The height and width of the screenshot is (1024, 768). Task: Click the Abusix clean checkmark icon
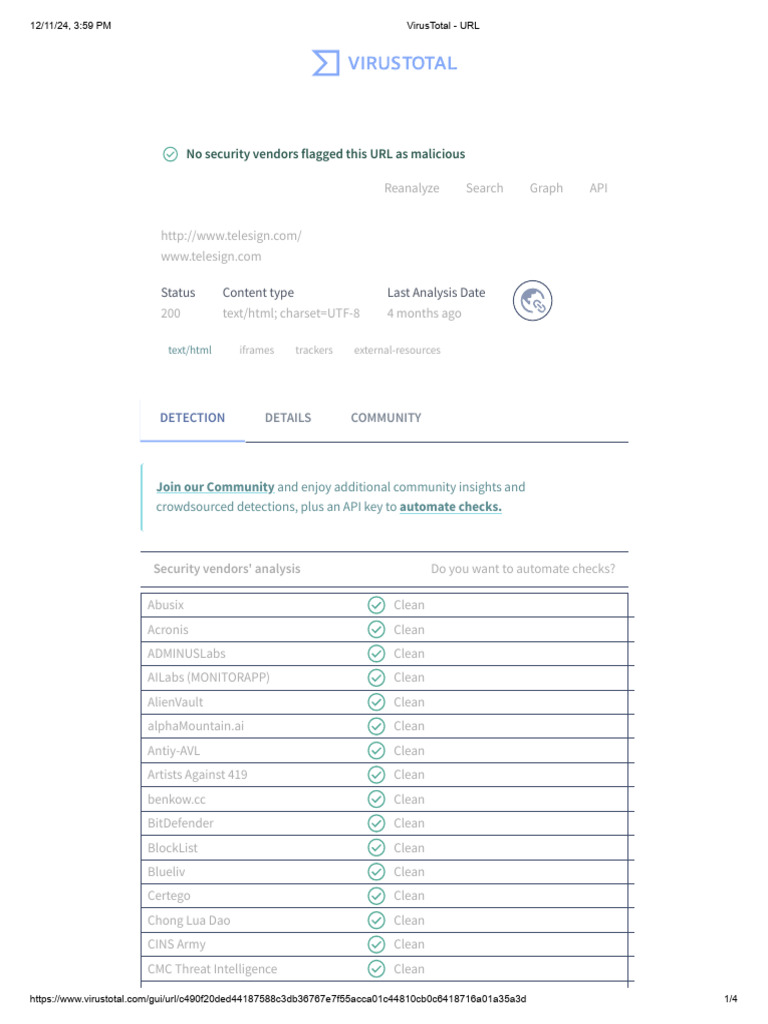376,605
